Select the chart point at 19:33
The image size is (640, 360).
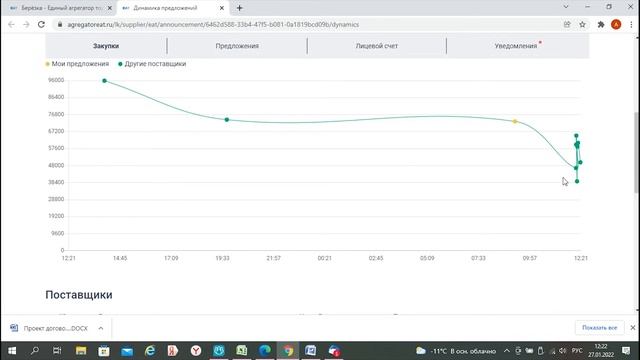point(227,120)
